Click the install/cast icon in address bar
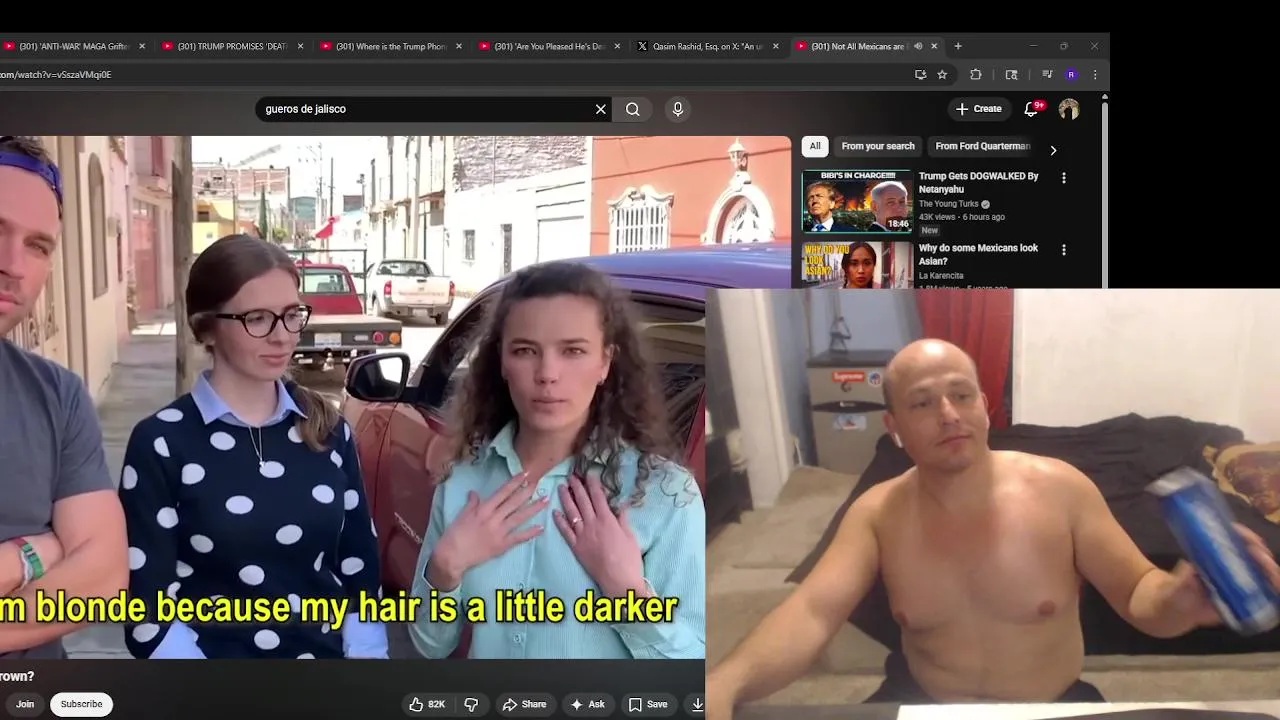The image size is (1280, 720). [x=920, y=75]
